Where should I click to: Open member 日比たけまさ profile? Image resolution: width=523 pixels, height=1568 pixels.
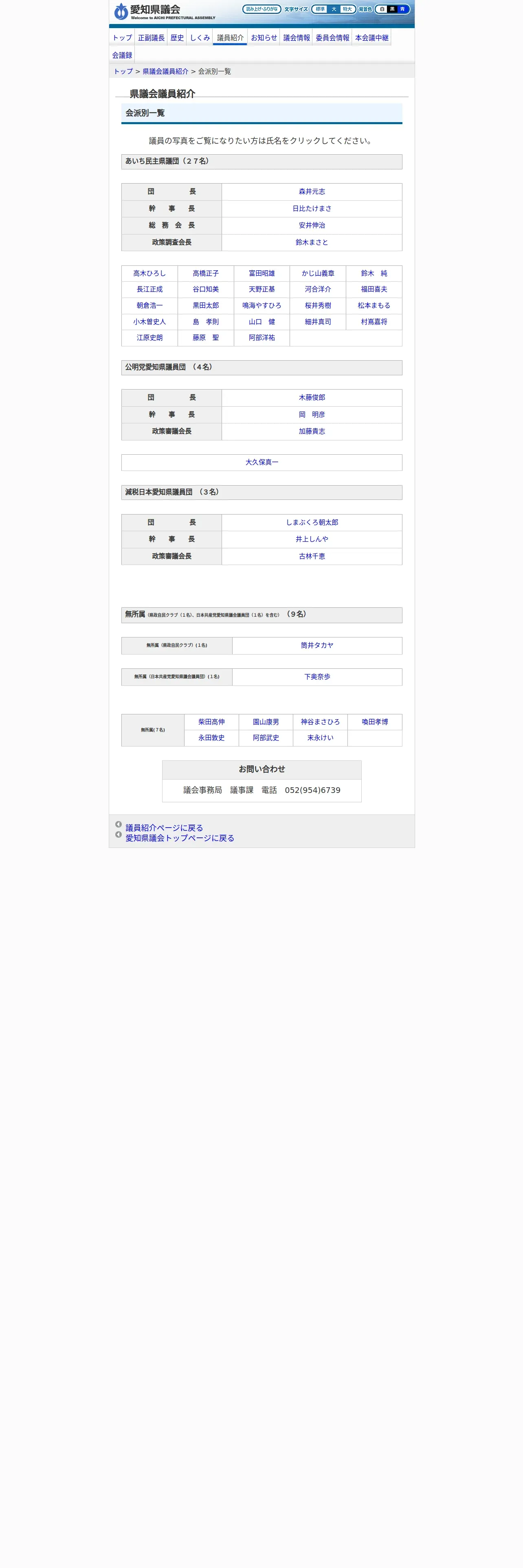(312, 209)
